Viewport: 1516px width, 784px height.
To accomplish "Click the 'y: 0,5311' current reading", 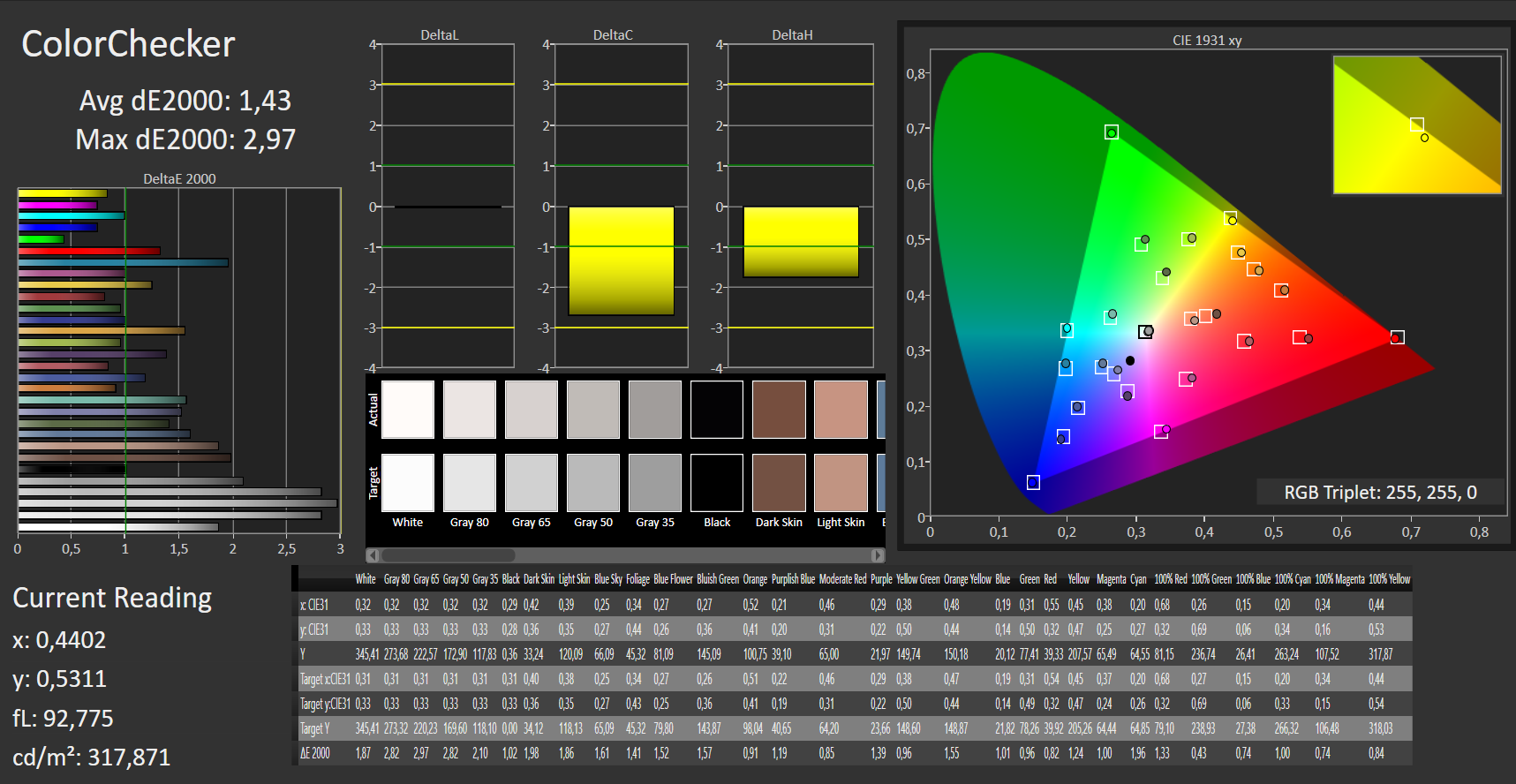I will pos(59,679).
